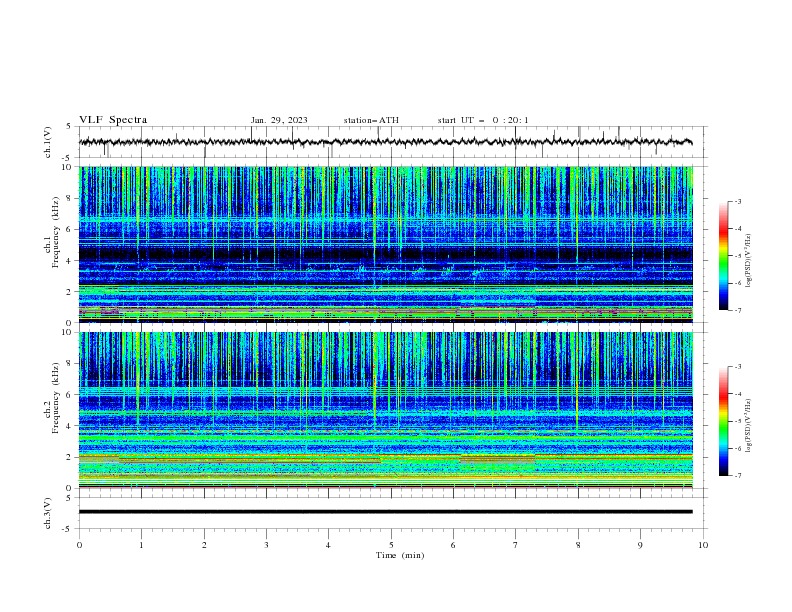The width and height of the screenshot is (792, 612).
Task: Select the "start UT = 0 :20: 1" text
Action: tap(483, 120)
